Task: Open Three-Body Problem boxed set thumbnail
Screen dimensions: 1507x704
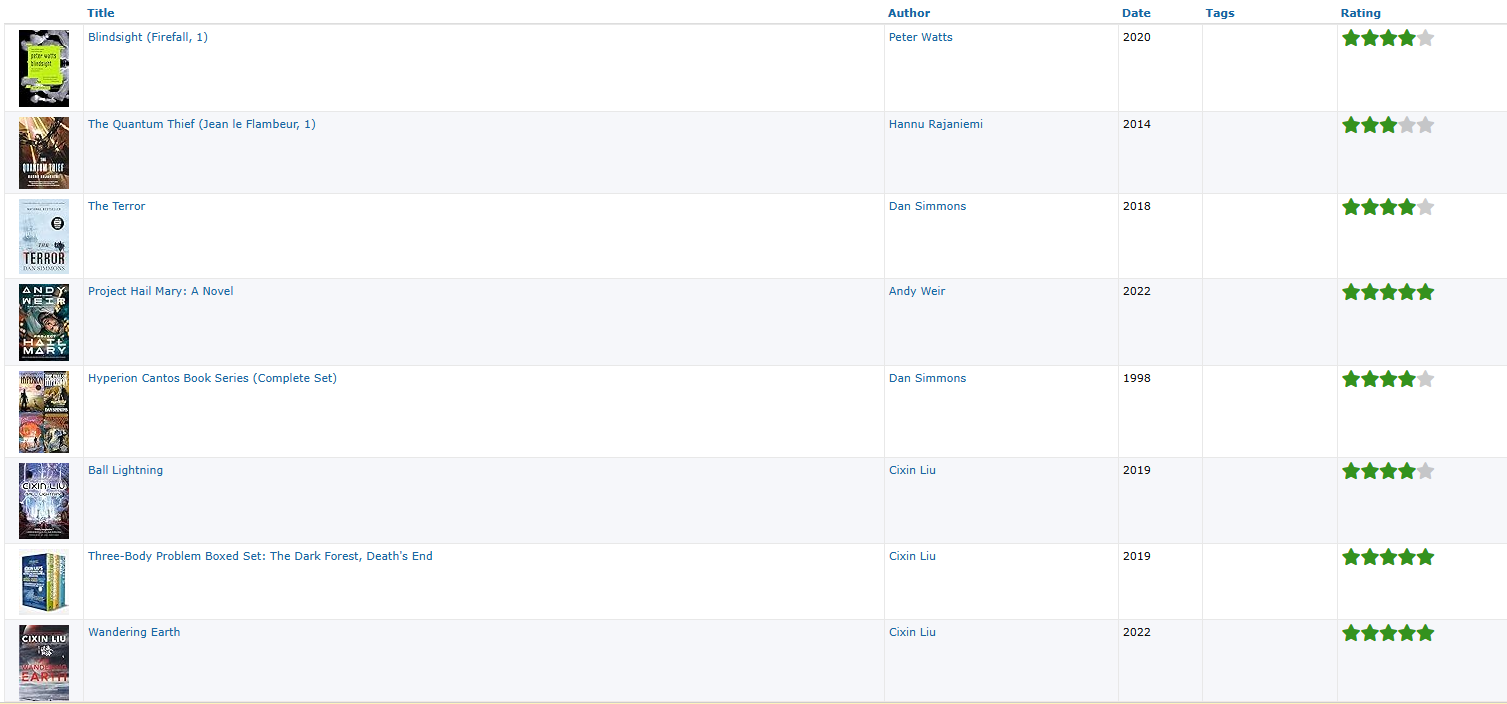Action: click(44, 582)
